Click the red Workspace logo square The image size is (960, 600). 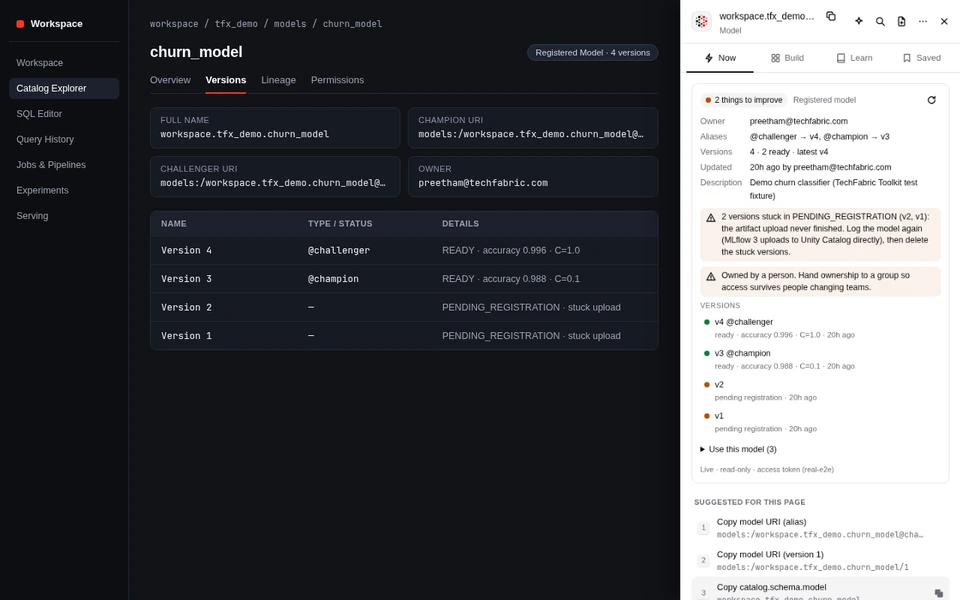pos(20,24)
